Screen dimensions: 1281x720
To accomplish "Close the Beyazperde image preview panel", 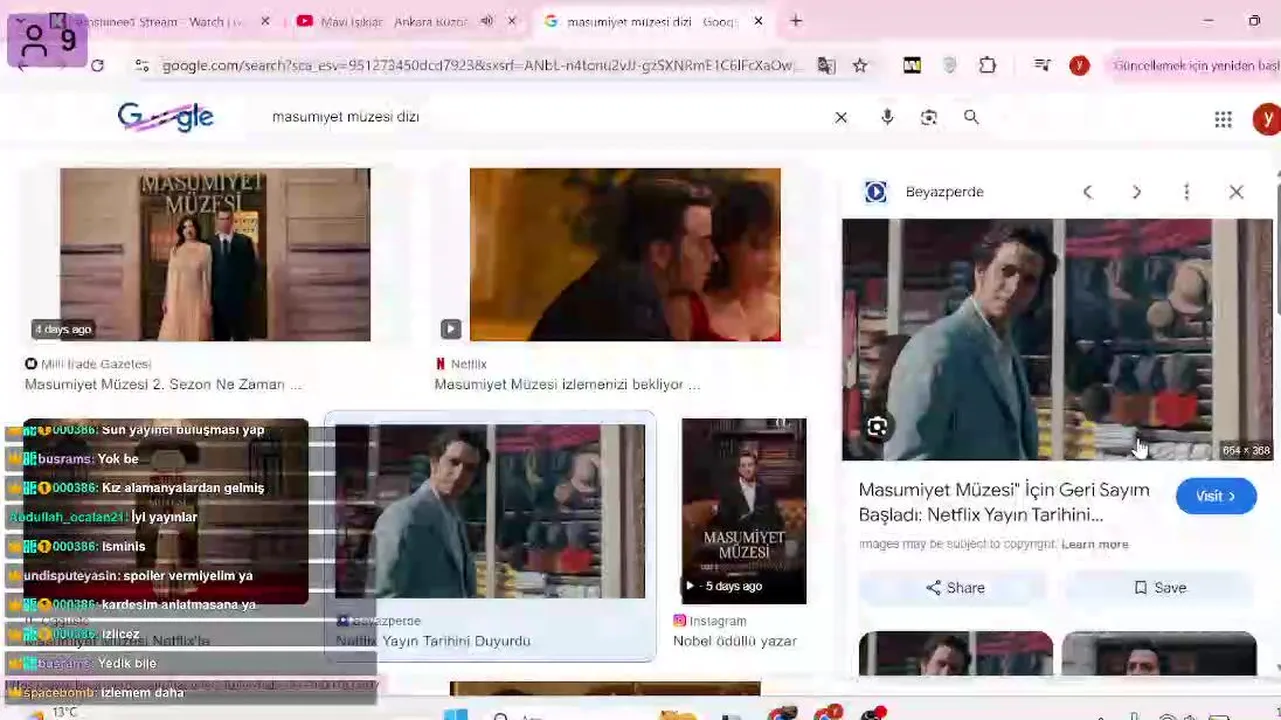I will (1236, 192).
